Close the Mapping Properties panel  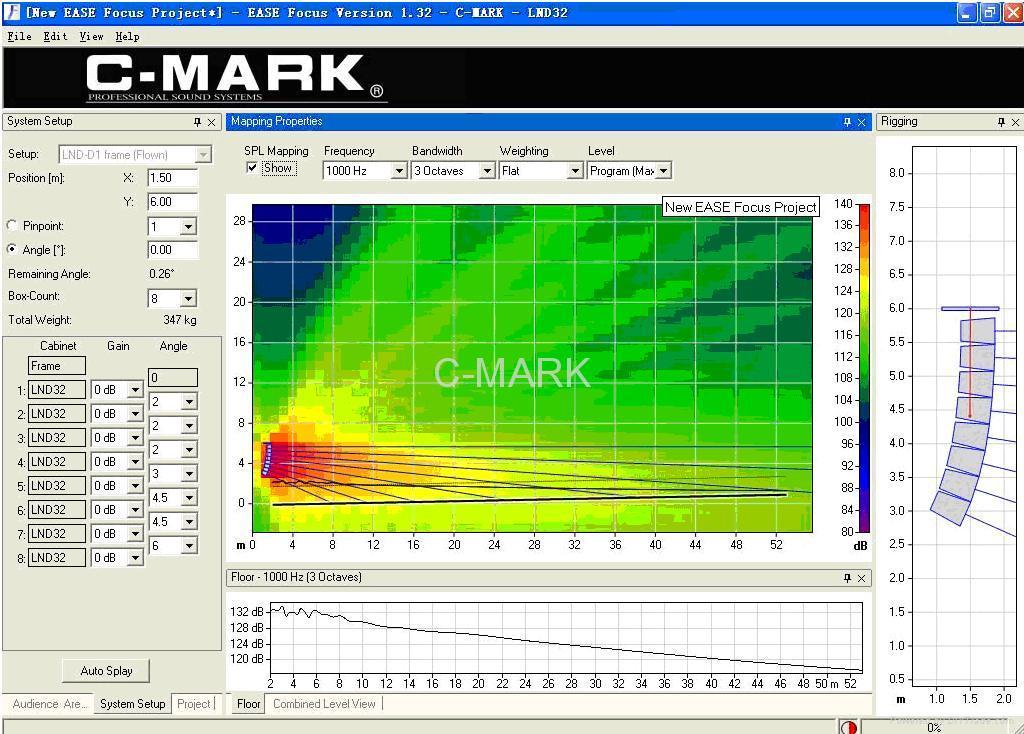(861, 122)
